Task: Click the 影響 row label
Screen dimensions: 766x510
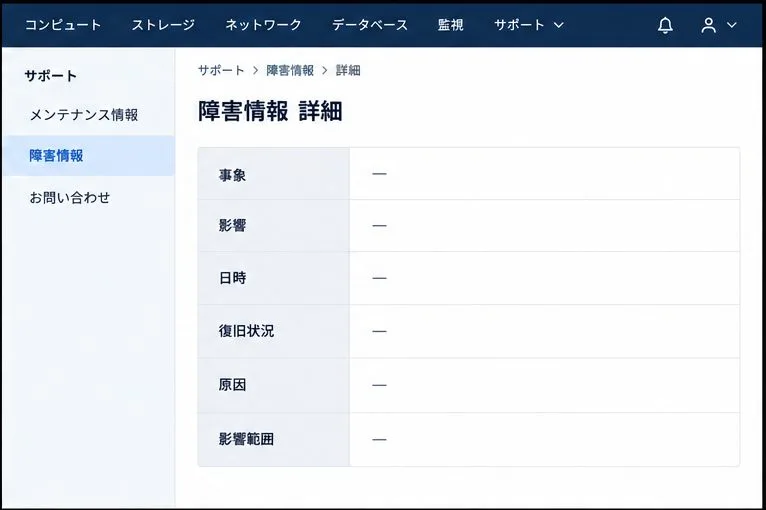Action: pos(232,226)
